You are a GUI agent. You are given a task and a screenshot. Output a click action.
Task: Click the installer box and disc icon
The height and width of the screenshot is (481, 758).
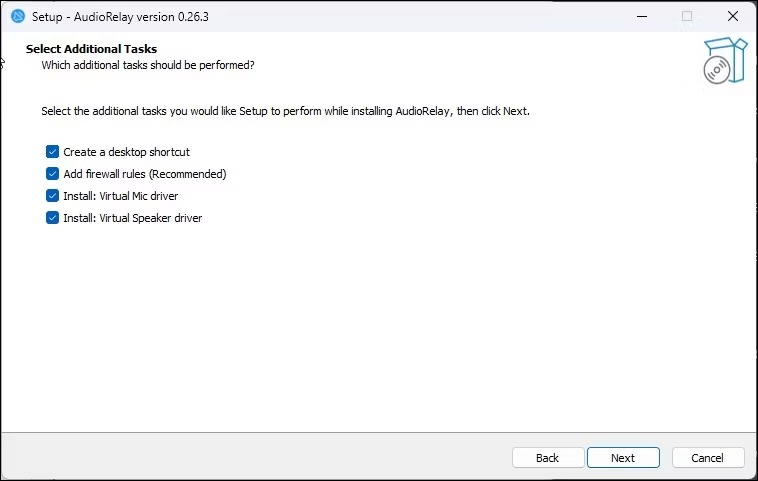724,61
